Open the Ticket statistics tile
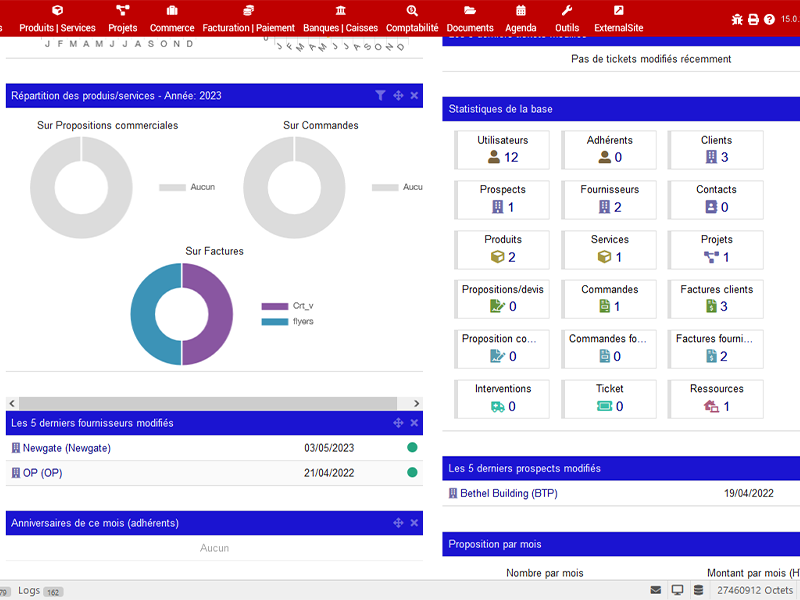Screen dimensions: 800x600 click(609, 398)
